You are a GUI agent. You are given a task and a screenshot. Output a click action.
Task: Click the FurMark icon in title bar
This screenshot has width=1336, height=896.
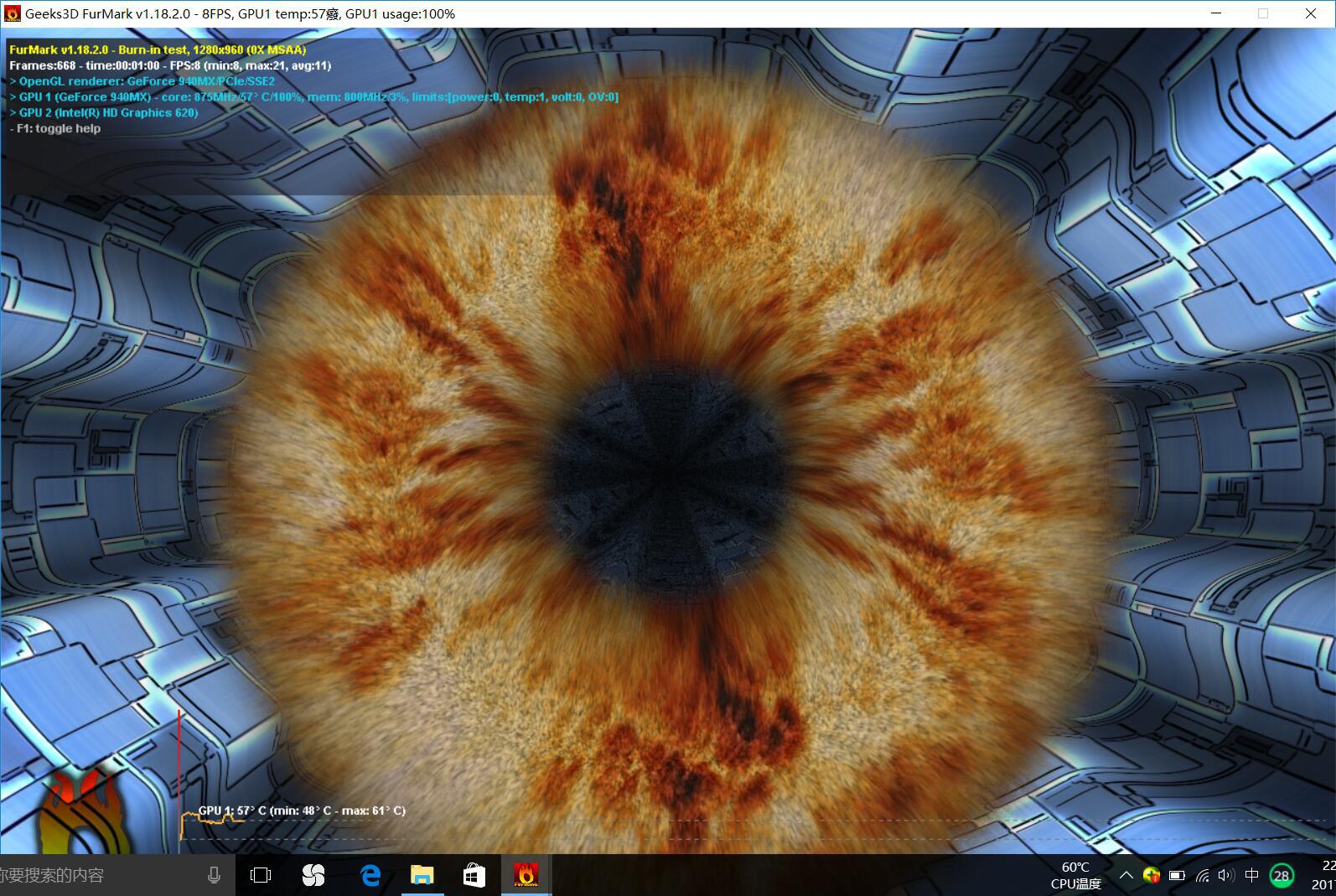pyautogui.click(x=13, y=13)
